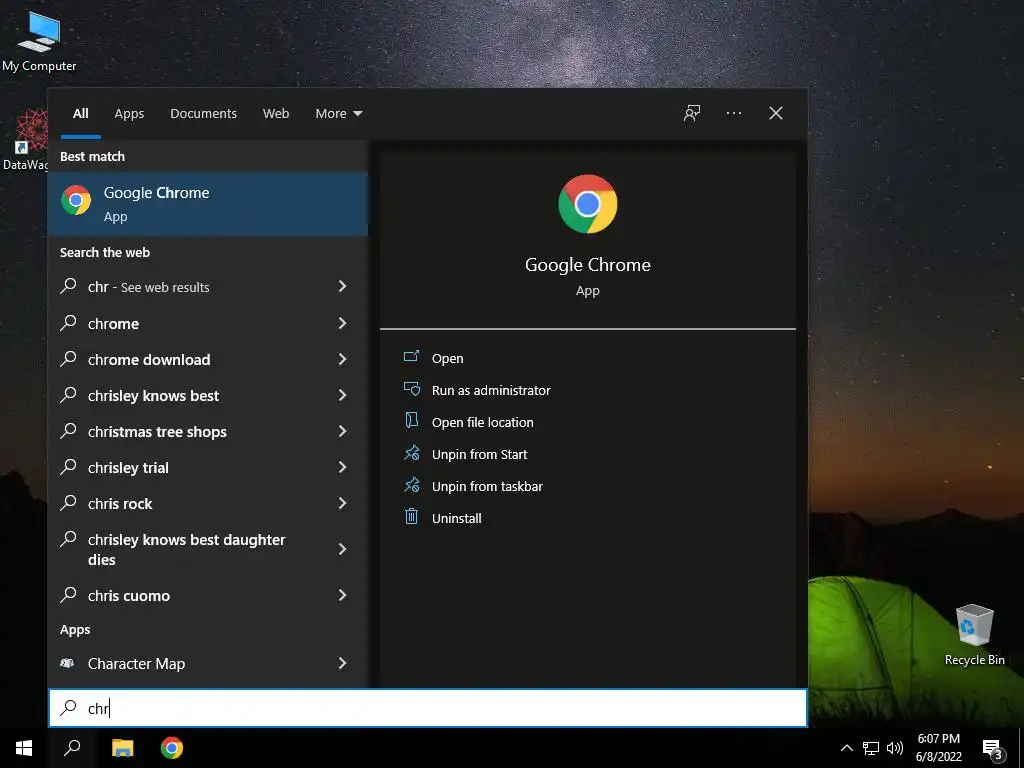Expand arrow for 'chrisley knows best daughter dies'
1024x768 pixels.
(x=342, y=549)
